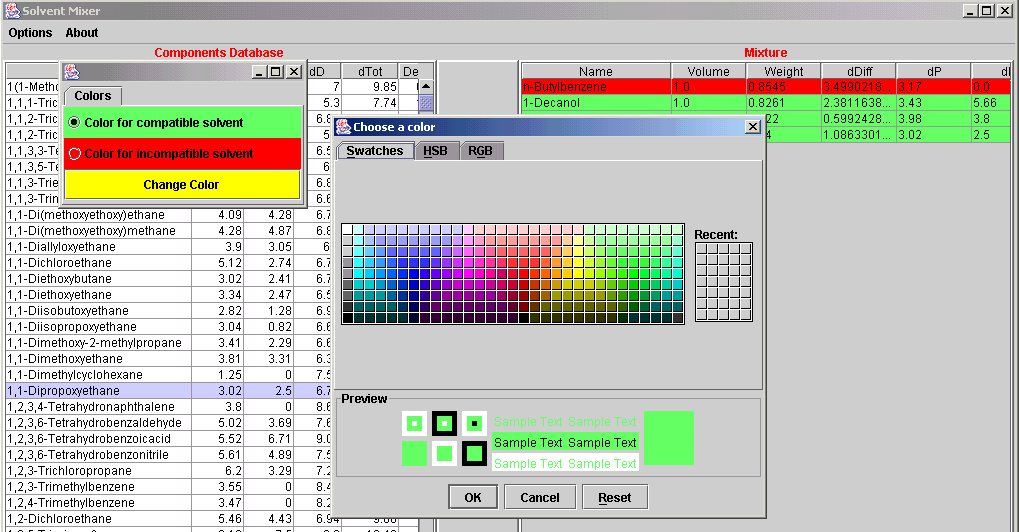Cancel the color chooser dialog

point(539,497)
